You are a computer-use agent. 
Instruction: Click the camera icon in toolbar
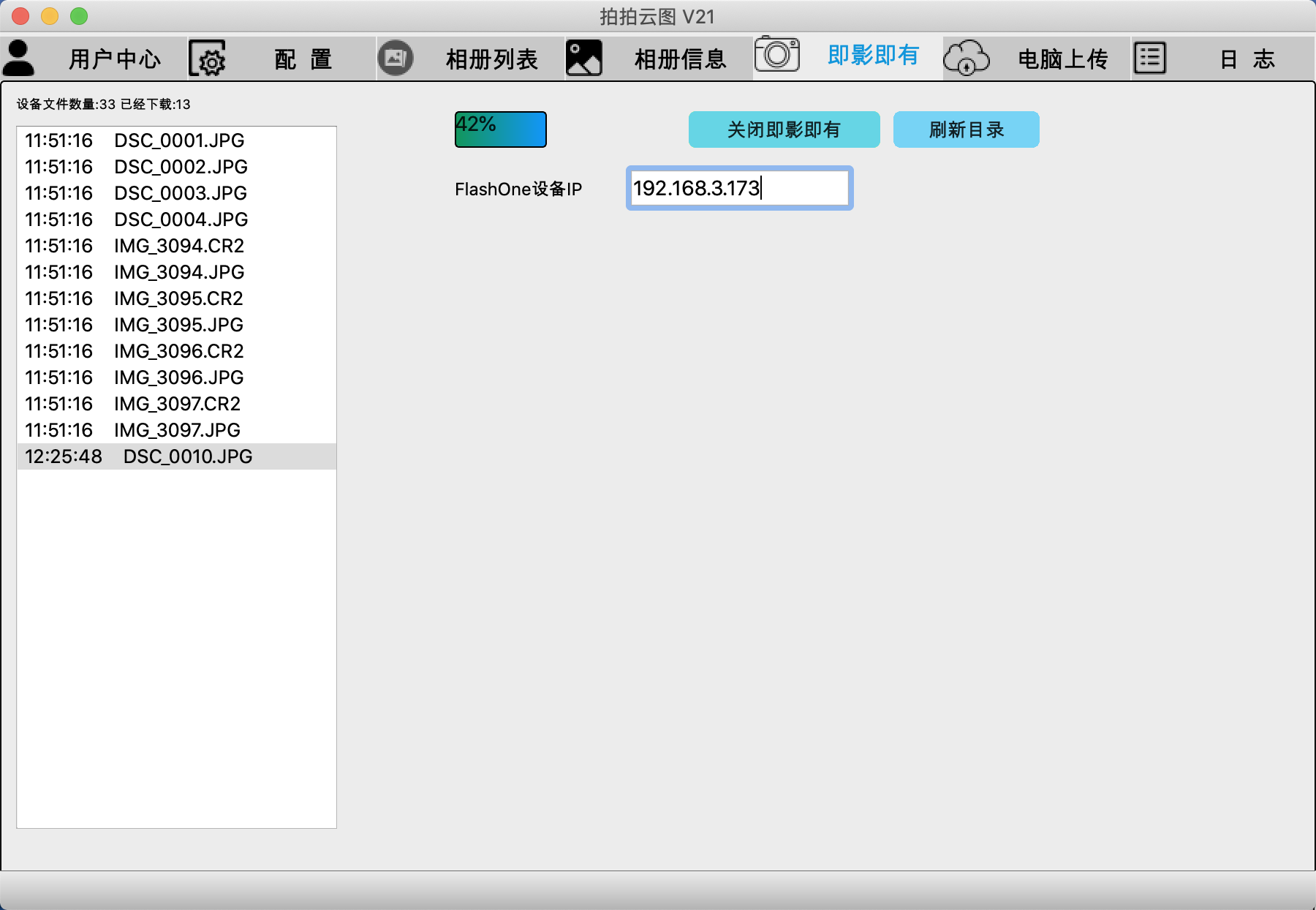click(x=776, y=55)
